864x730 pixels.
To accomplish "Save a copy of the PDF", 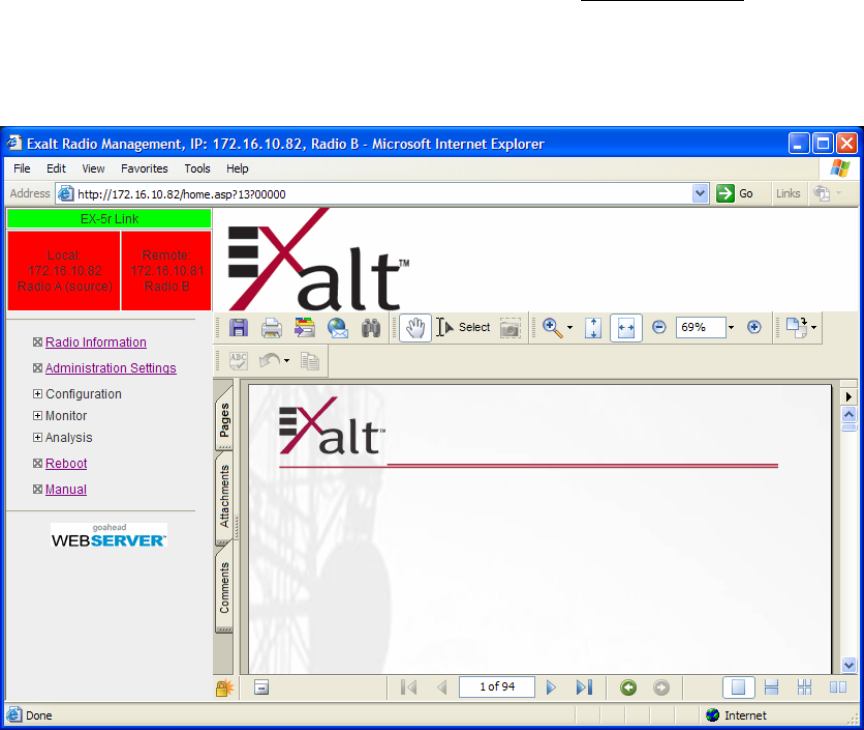I will [x=238, y=328].
